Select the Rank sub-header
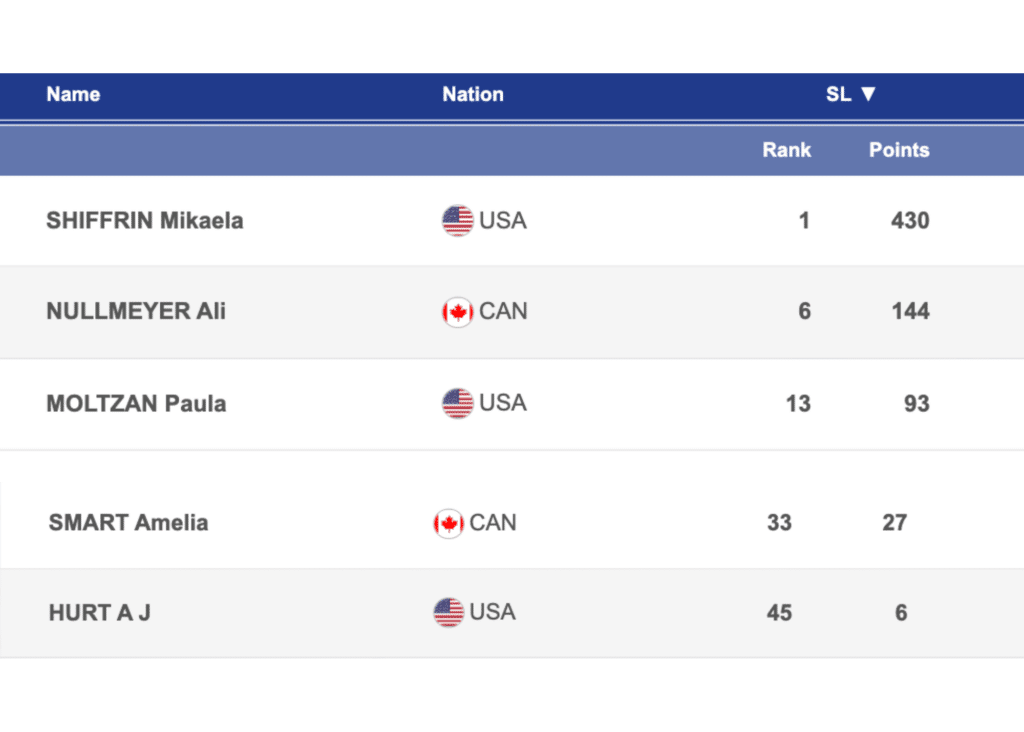 coord(787,150)
